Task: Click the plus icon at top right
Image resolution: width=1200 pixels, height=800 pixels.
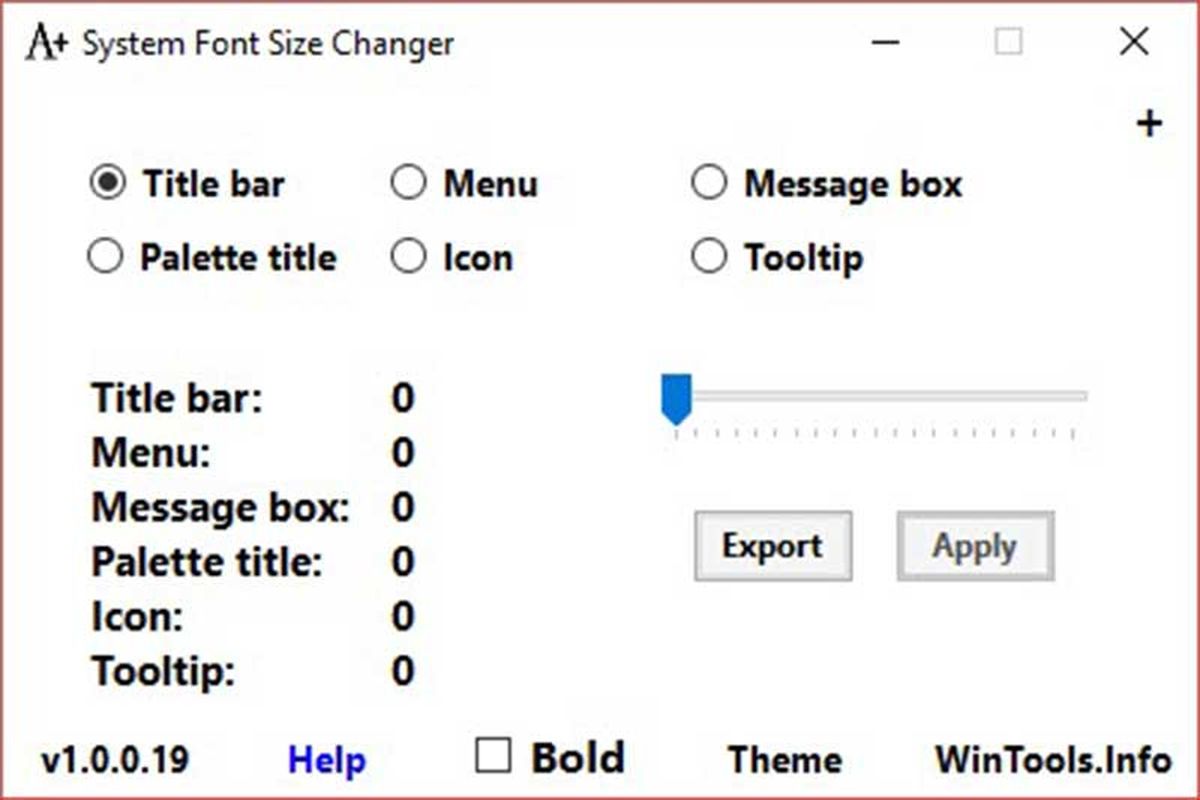Action: pyautogui.click(x=1150, y=123)
